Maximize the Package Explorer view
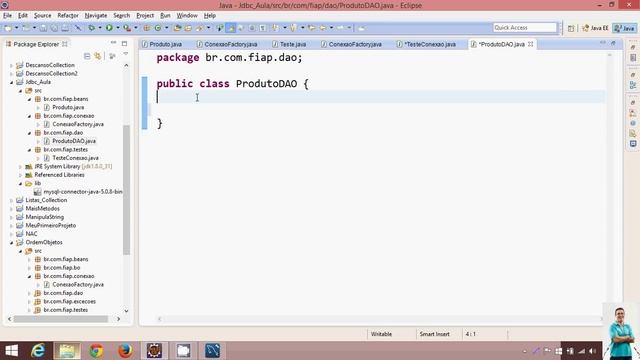Viewport: 640px width, 360px height. point(124,43)
